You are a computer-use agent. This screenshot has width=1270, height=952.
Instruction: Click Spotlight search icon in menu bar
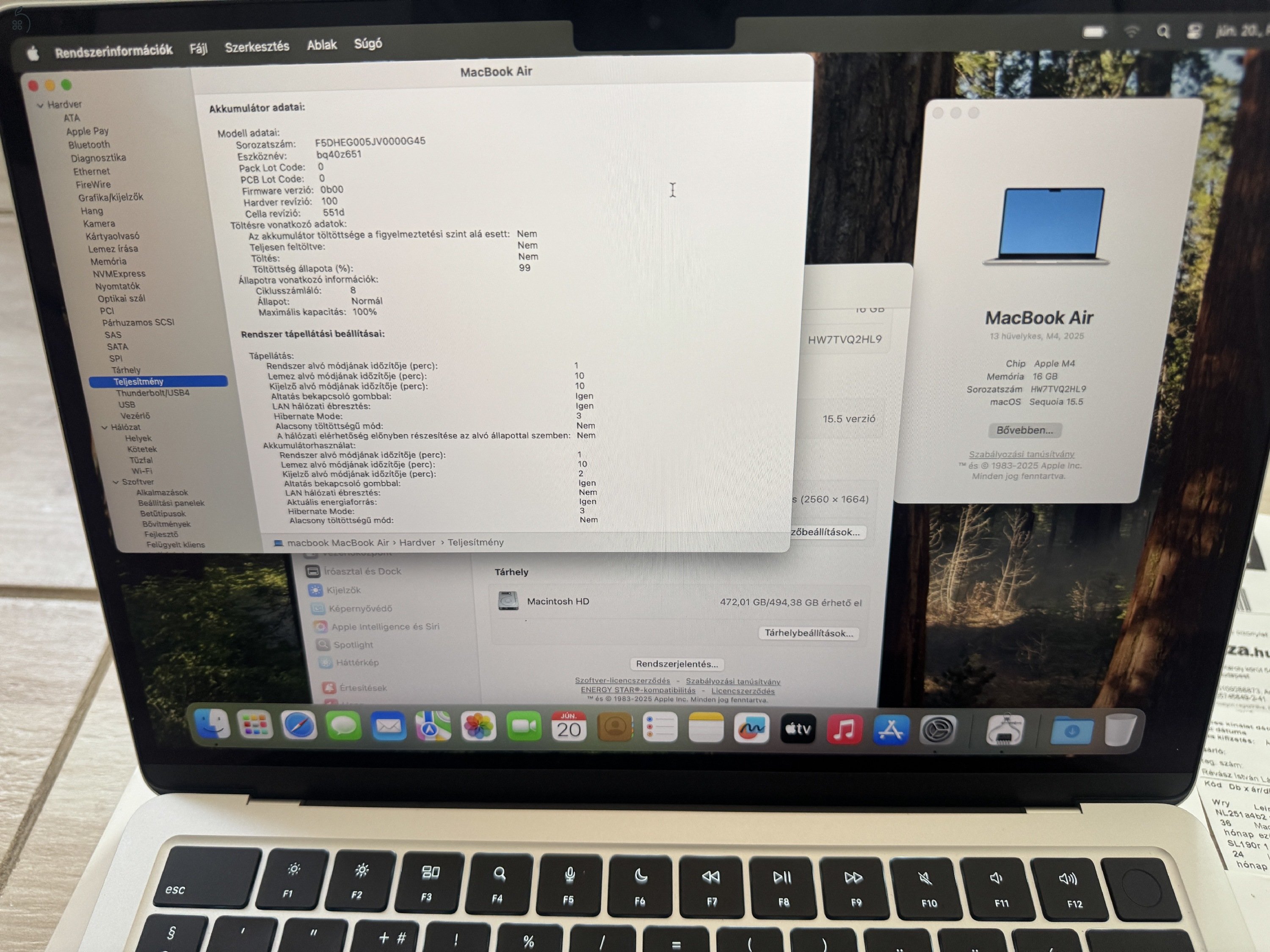pos(1162,32)
